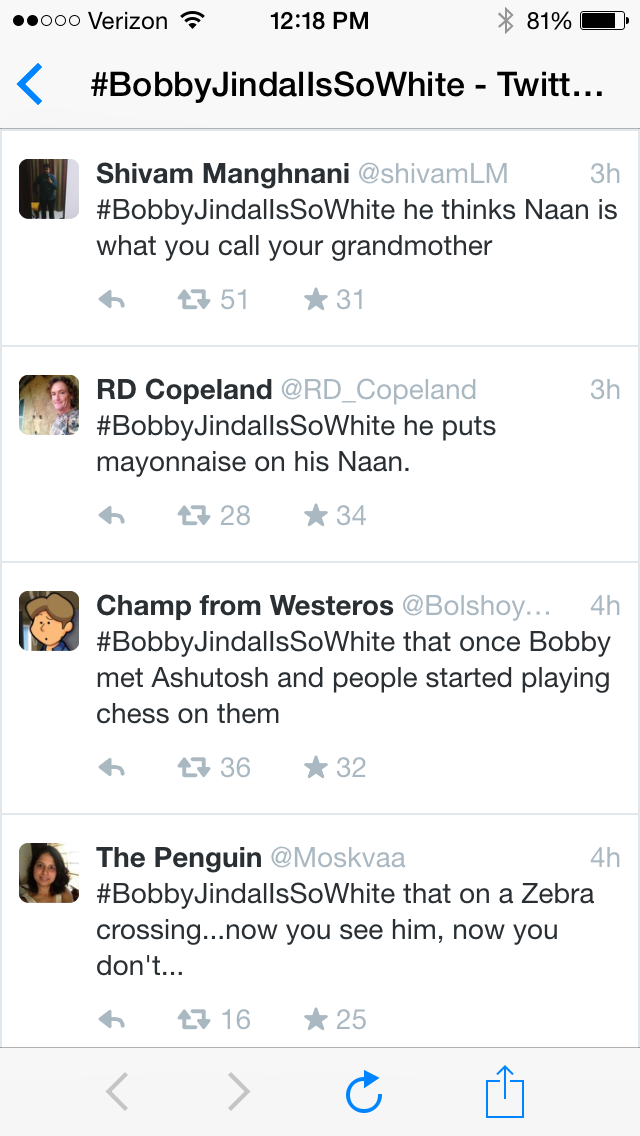Screen dimensions: 640x1136
Task: Star RD Copeland's mayonnaise tweet
Action: 316,515
